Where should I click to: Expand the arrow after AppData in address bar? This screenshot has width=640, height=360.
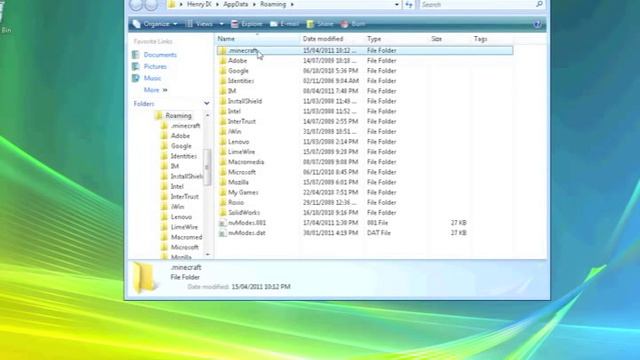click(x=254, y=4)
